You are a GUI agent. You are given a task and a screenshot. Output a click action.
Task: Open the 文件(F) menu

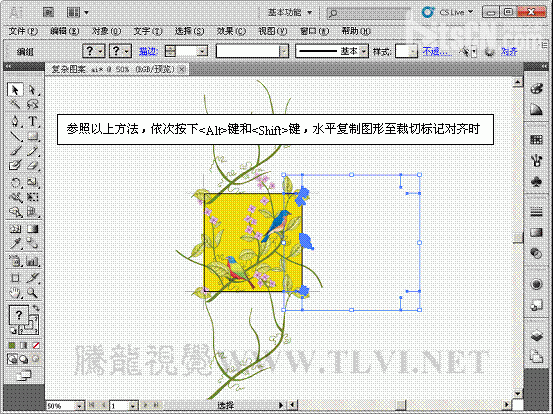(x=23, y=31)
